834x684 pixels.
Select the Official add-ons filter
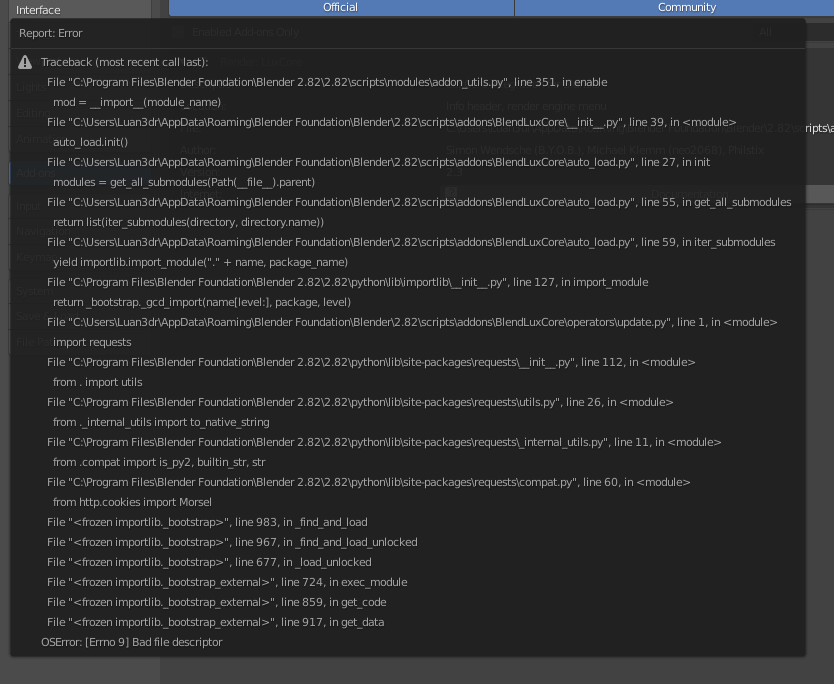pos(341,8)
